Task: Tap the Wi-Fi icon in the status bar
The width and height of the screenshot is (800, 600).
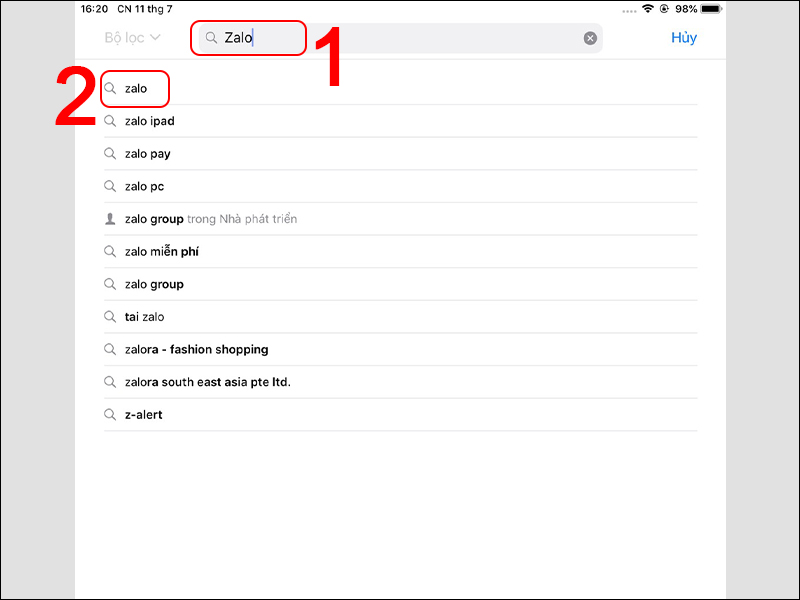Action: point(648,9)
